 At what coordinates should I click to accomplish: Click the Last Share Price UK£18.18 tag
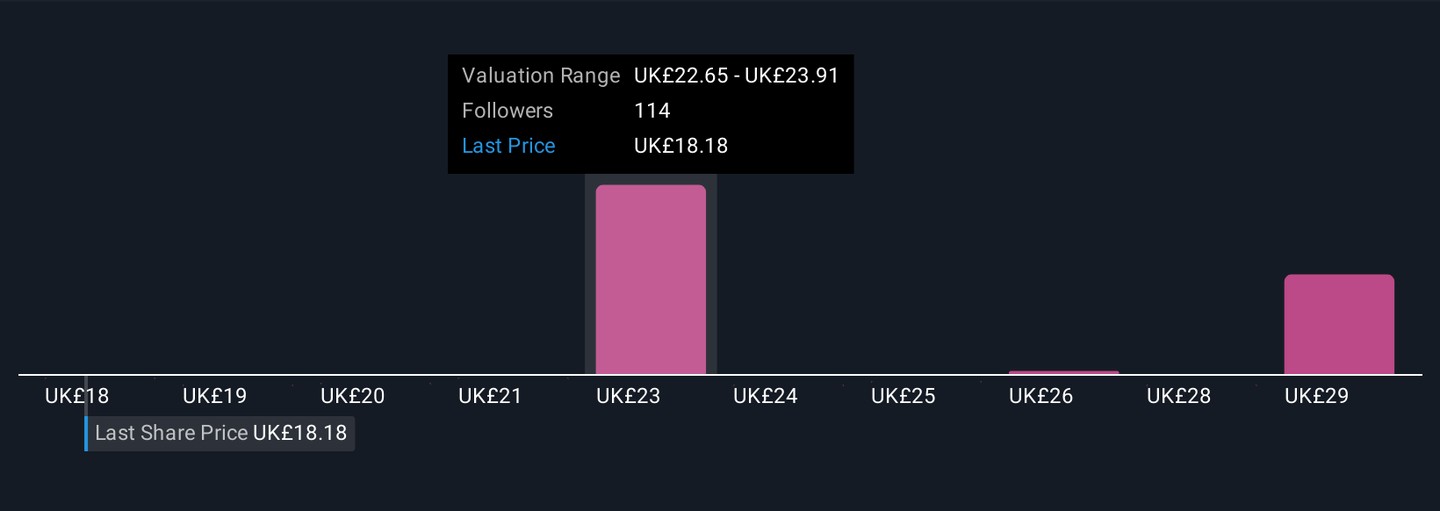click(x=221, y=434)
